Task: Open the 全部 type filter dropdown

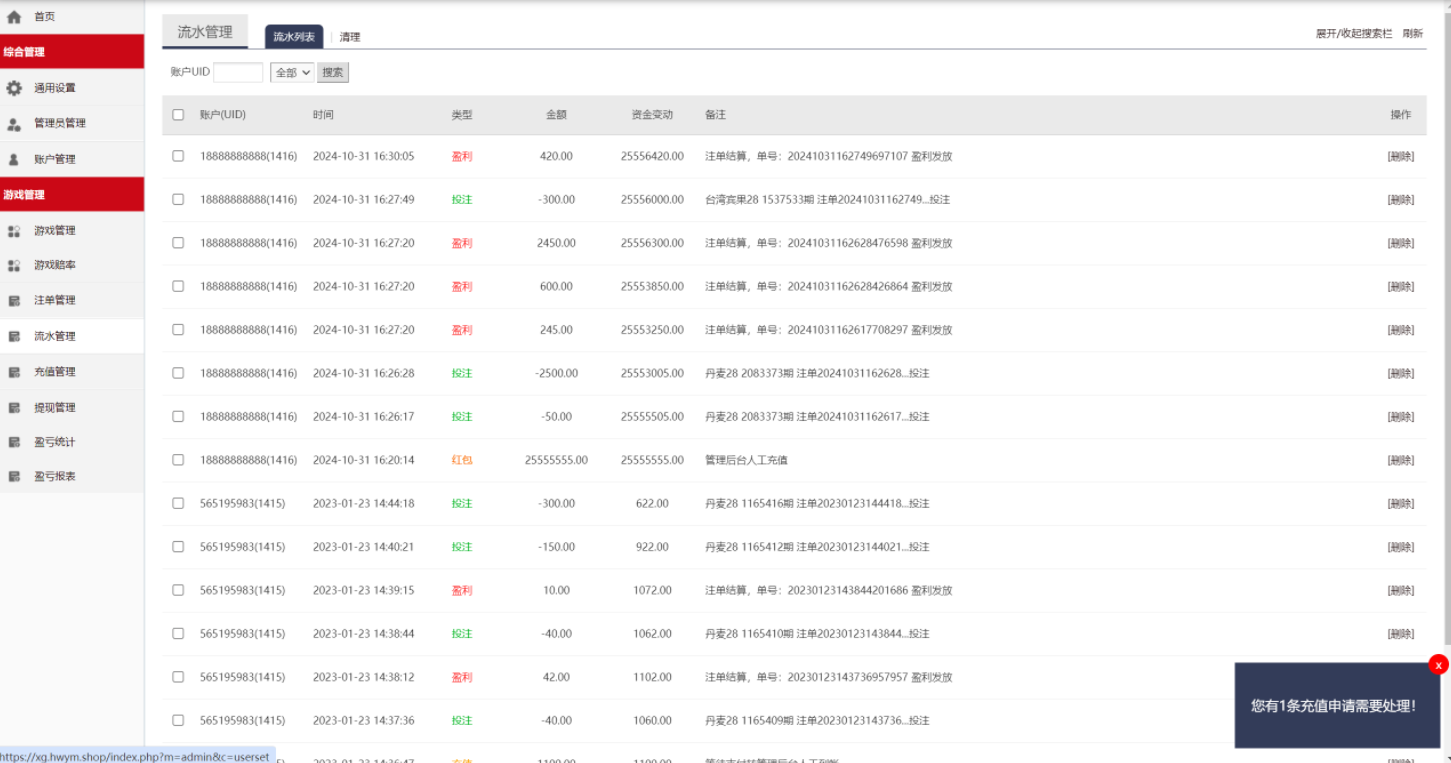Action: click(x=292, y=72)
